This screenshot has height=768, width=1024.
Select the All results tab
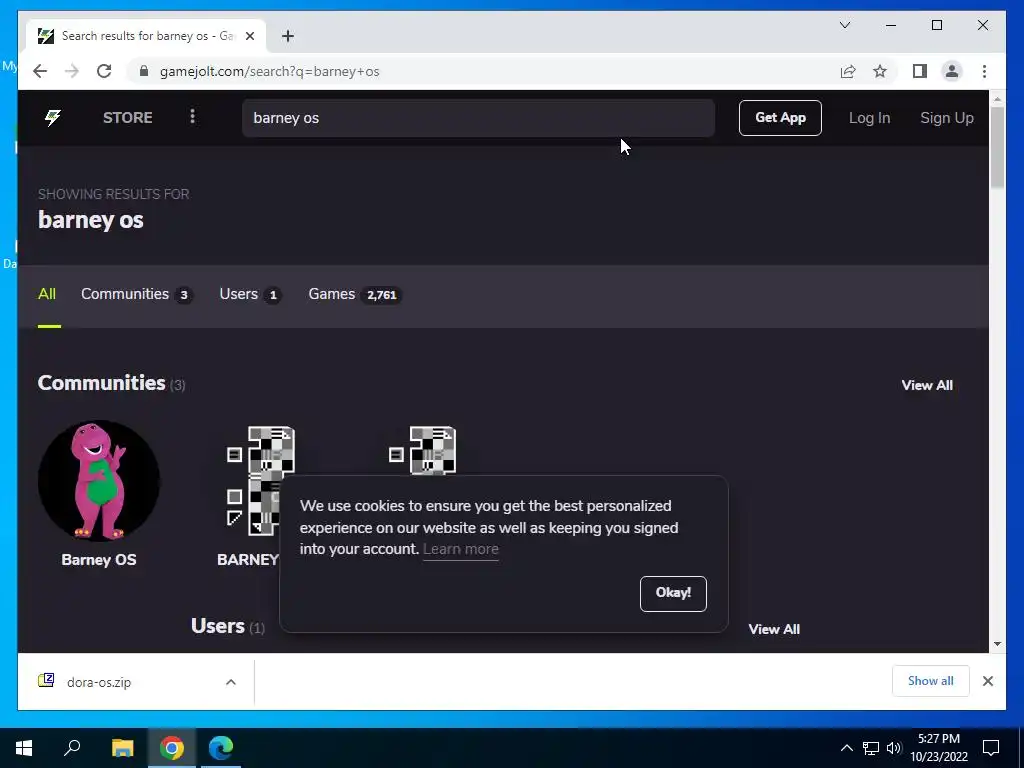(x=47, y=294)
